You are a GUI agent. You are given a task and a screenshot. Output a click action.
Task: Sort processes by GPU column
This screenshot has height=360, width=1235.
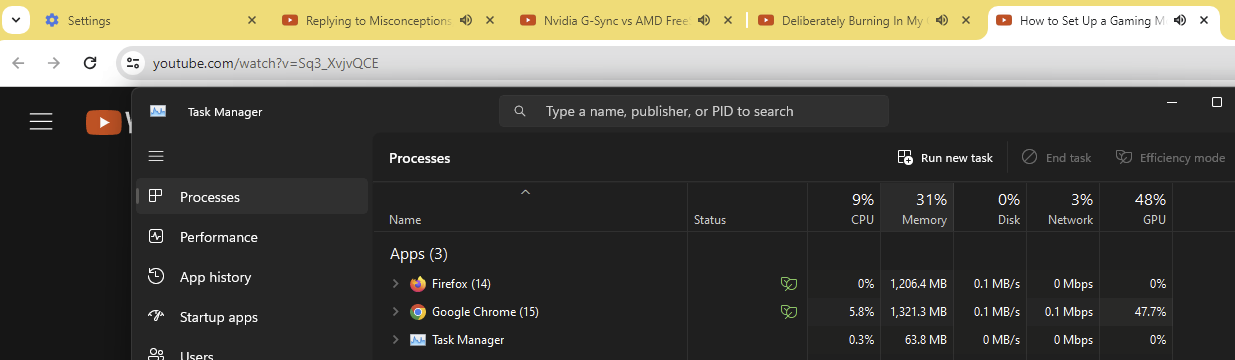(x=1136, y=208)
